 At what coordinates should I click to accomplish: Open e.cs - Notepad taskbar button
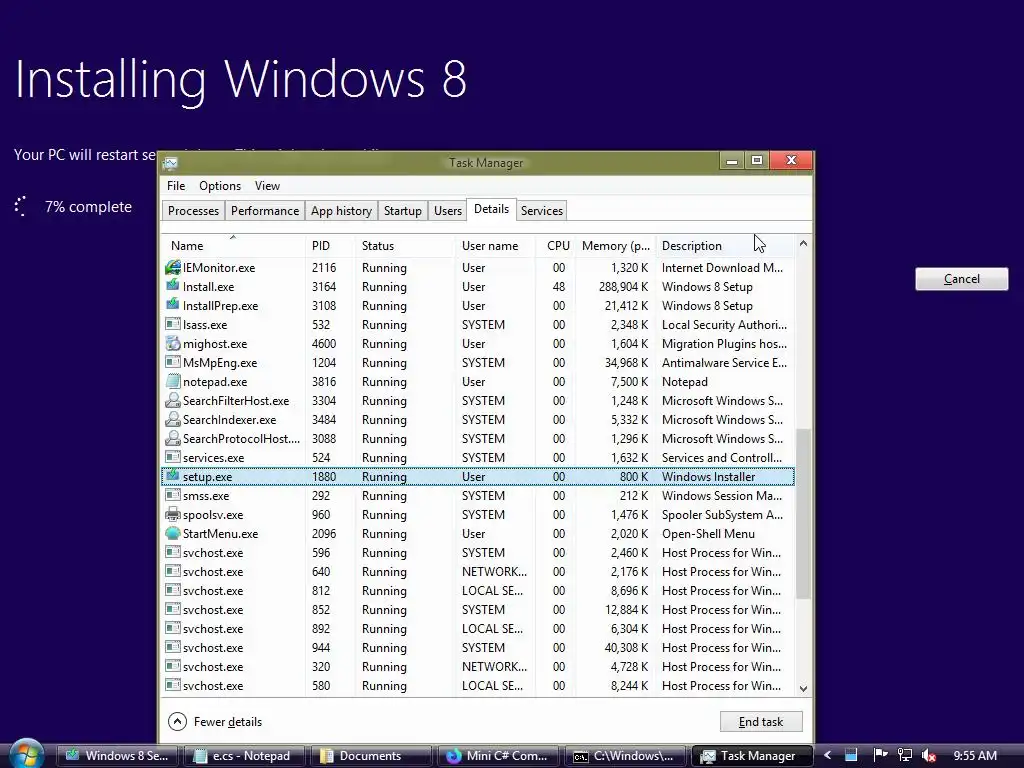[x=245, y=756]
